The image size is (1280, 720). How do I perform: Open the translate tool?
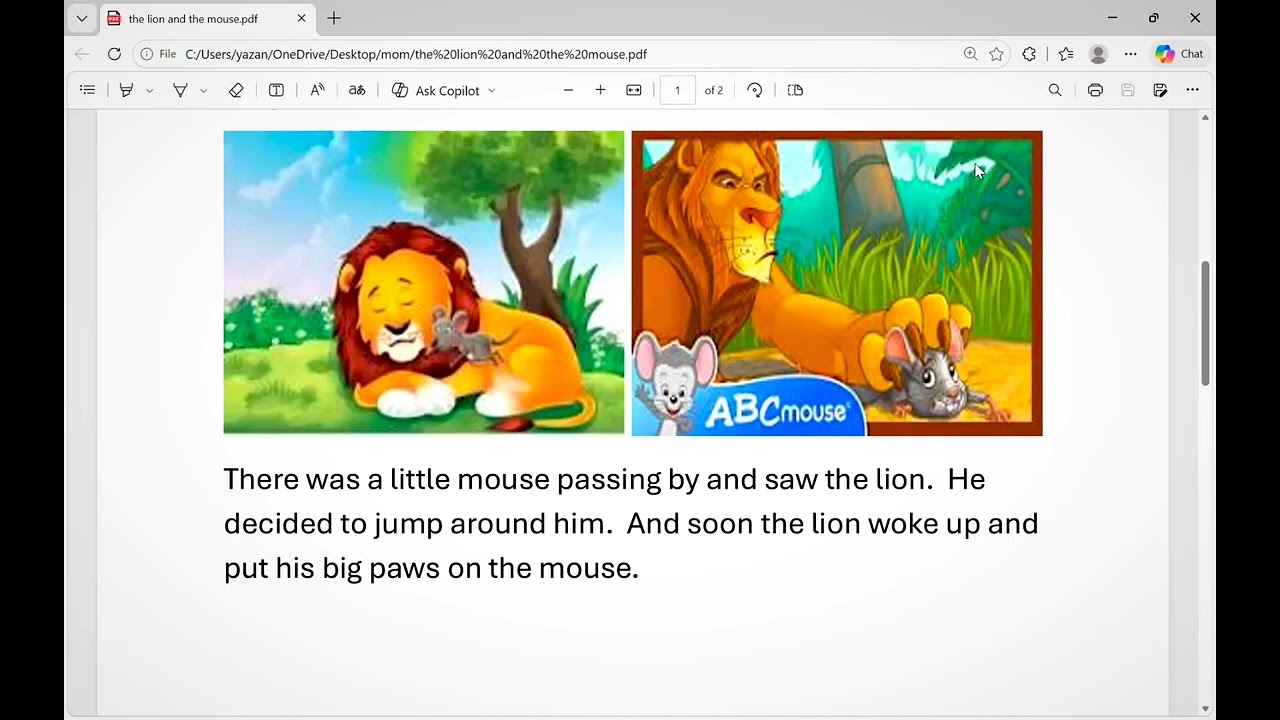pos(357,90)
